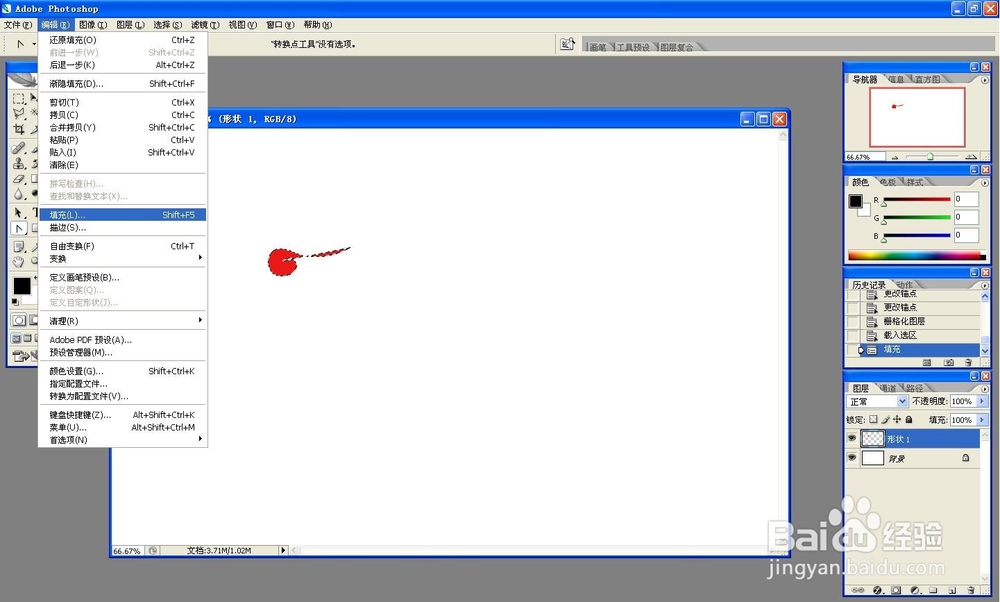Choose 填充(L)... from Edit menu
Screen dimensions: 1000x602
(x=122, y=215)
